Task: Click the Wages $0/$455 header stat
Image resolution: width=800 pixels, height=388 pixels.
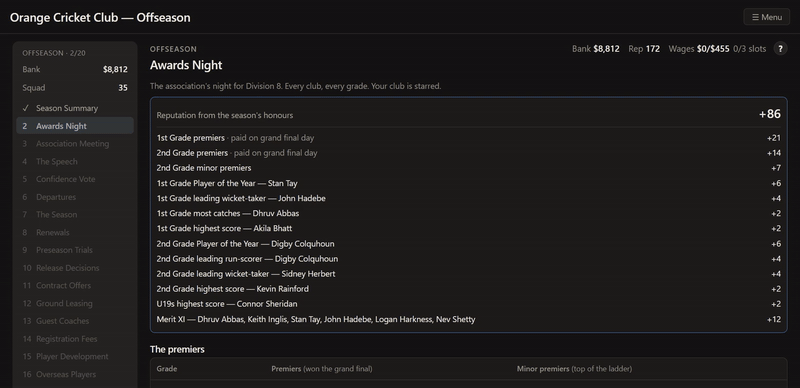Action: tap(699, 49)
